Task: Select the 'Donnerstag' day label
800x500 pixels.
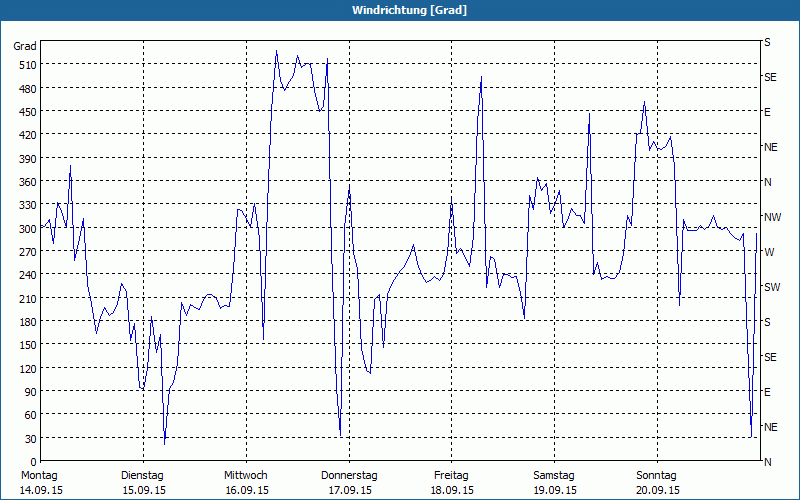Action: point(349,476)
